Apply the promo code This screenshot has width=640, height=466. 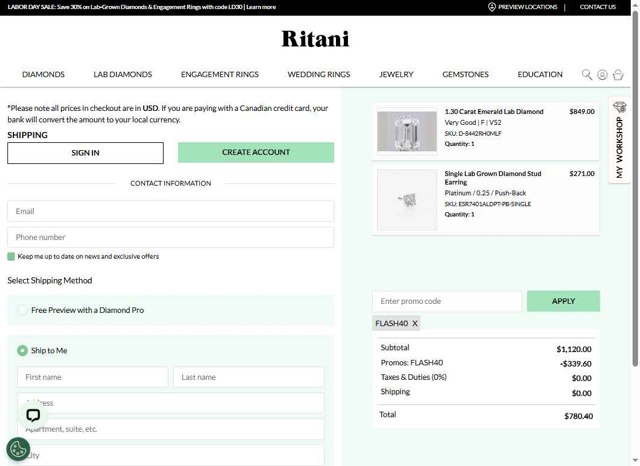click(x=563, y=301)
